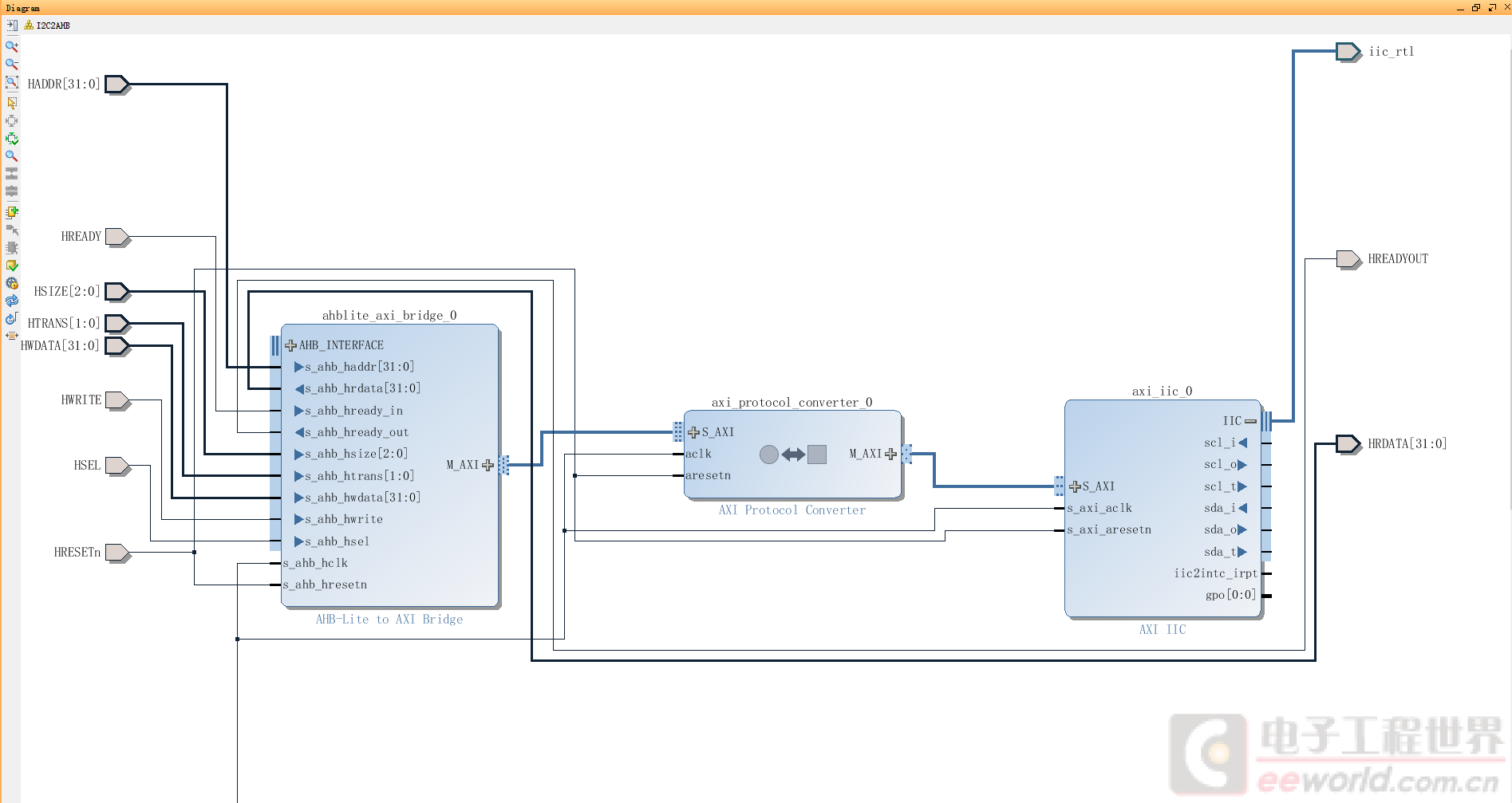The width and height of the screenshot is (1512, 803).
Task: Click the AHB-Lite to AXI Bridge label
Action: [x=389, y=620]
